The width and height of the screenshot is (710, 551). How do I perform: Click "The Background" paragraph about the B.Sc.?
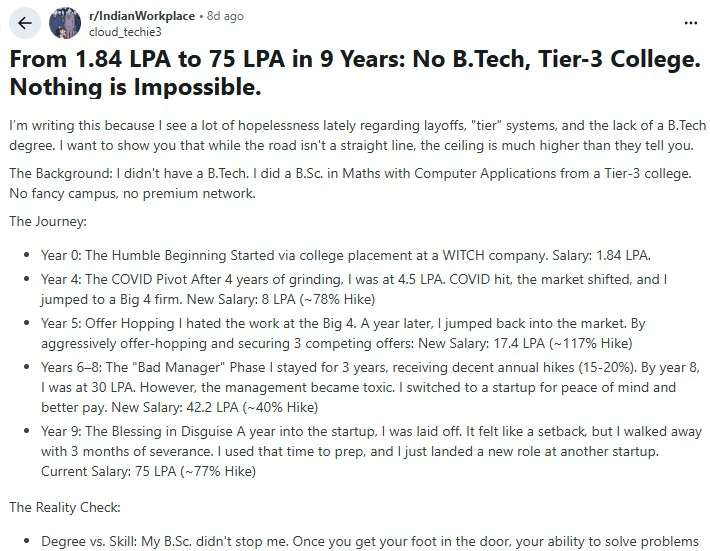click(x=354, y=184)
